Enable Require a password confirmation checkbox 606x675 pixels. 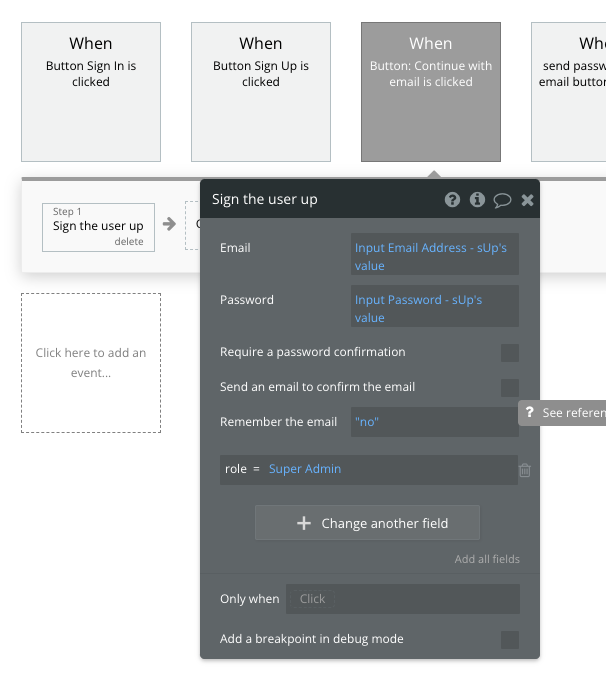(x=510, y=352)
